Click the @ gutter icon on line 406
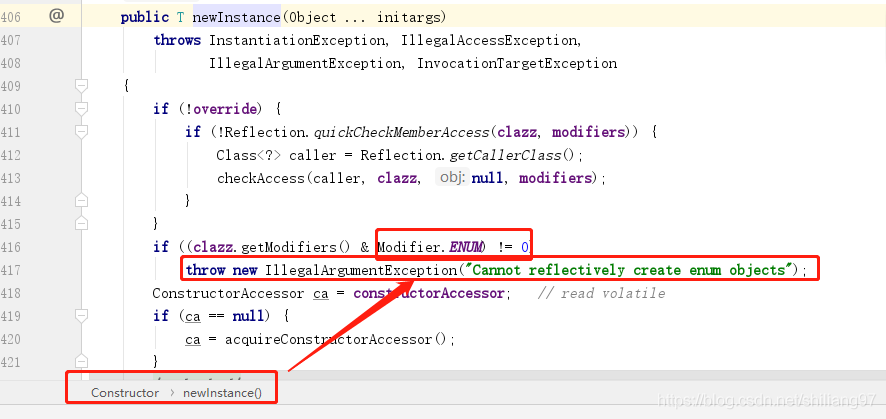 (x=57, y=16)
